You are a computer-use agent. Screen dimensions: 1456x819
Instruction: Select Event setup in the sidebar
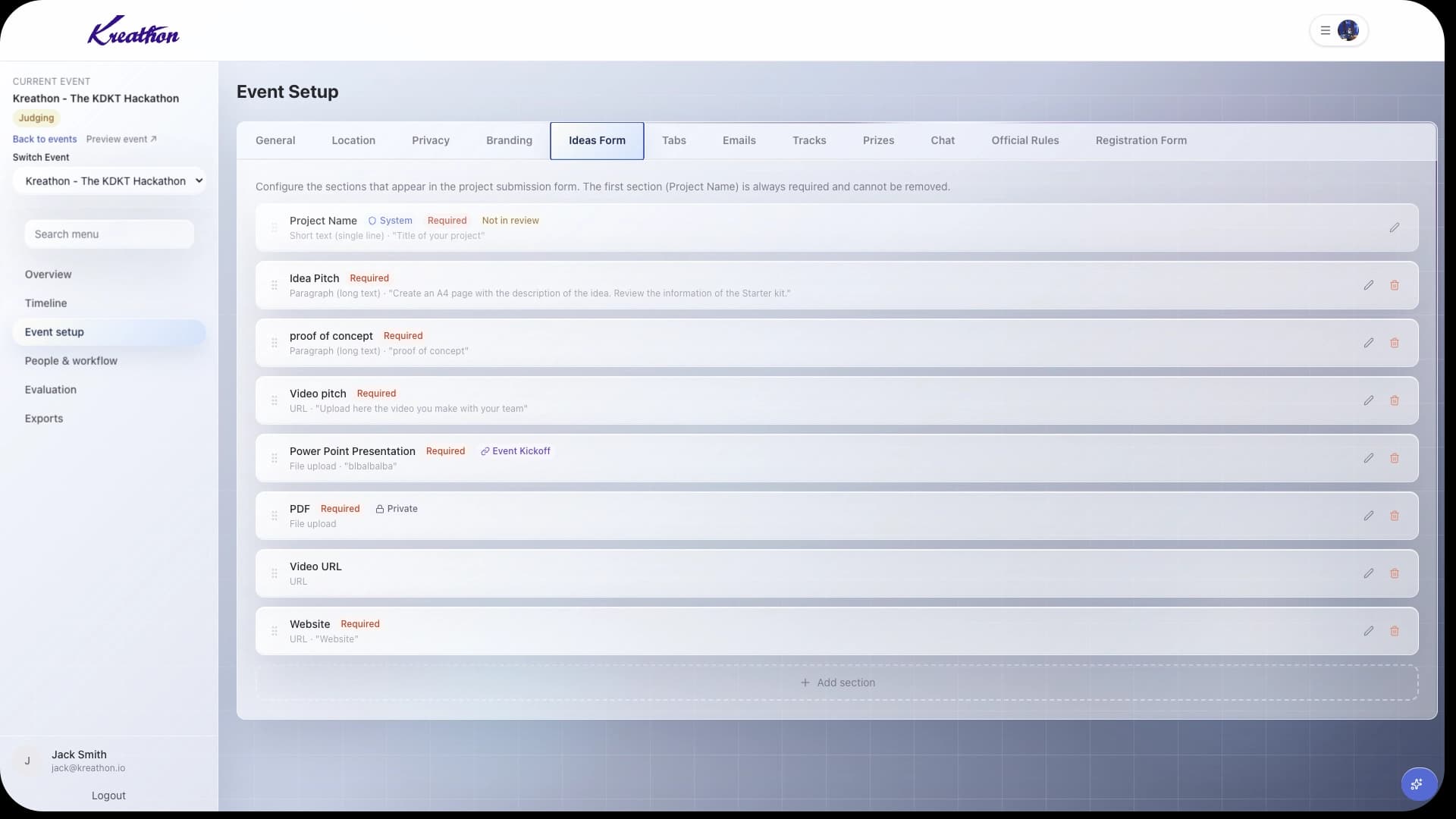point(108,332)
